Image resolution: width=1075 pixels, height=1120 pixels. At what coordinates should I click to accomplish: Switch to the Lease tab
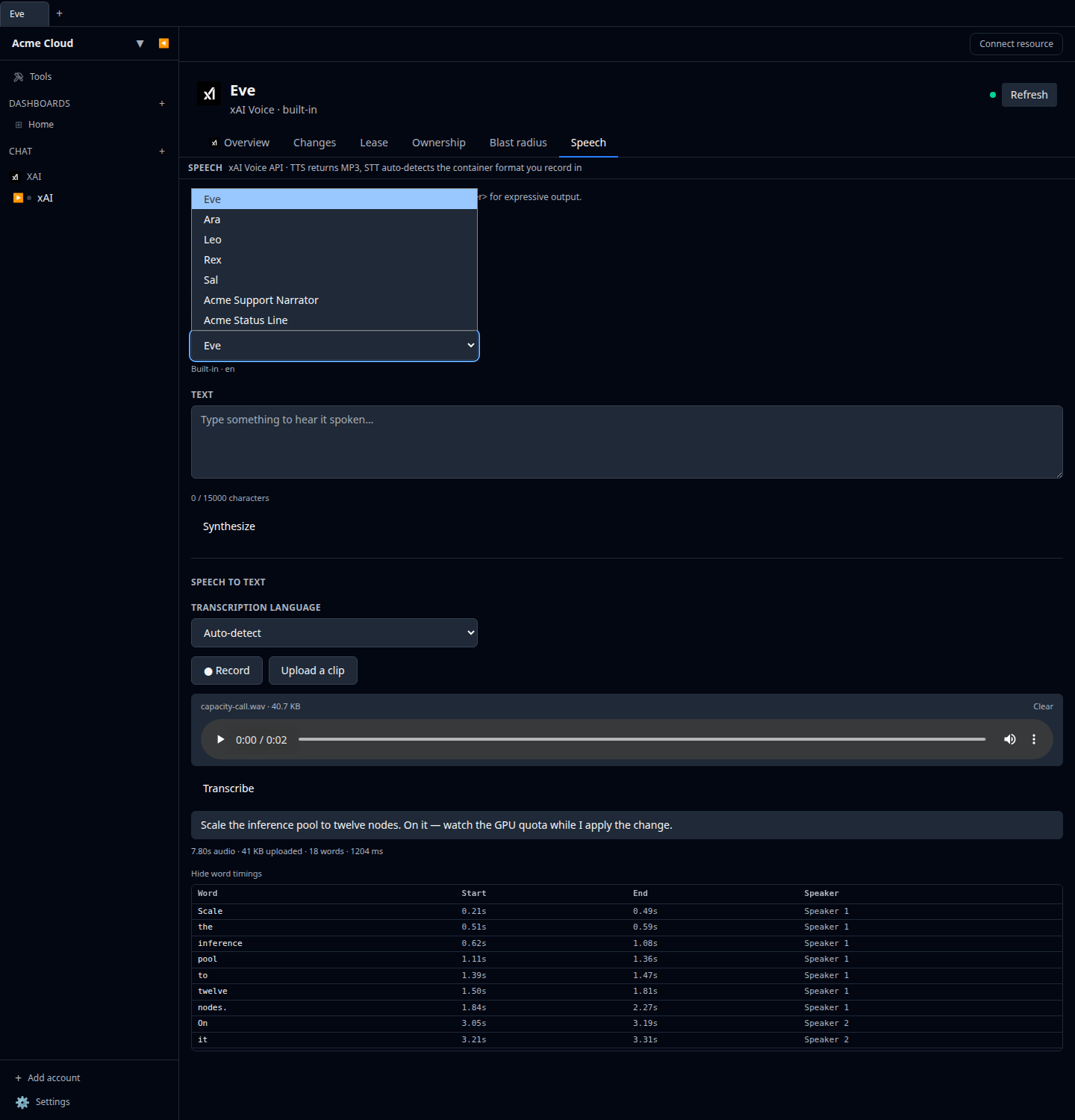pos(374,143)
